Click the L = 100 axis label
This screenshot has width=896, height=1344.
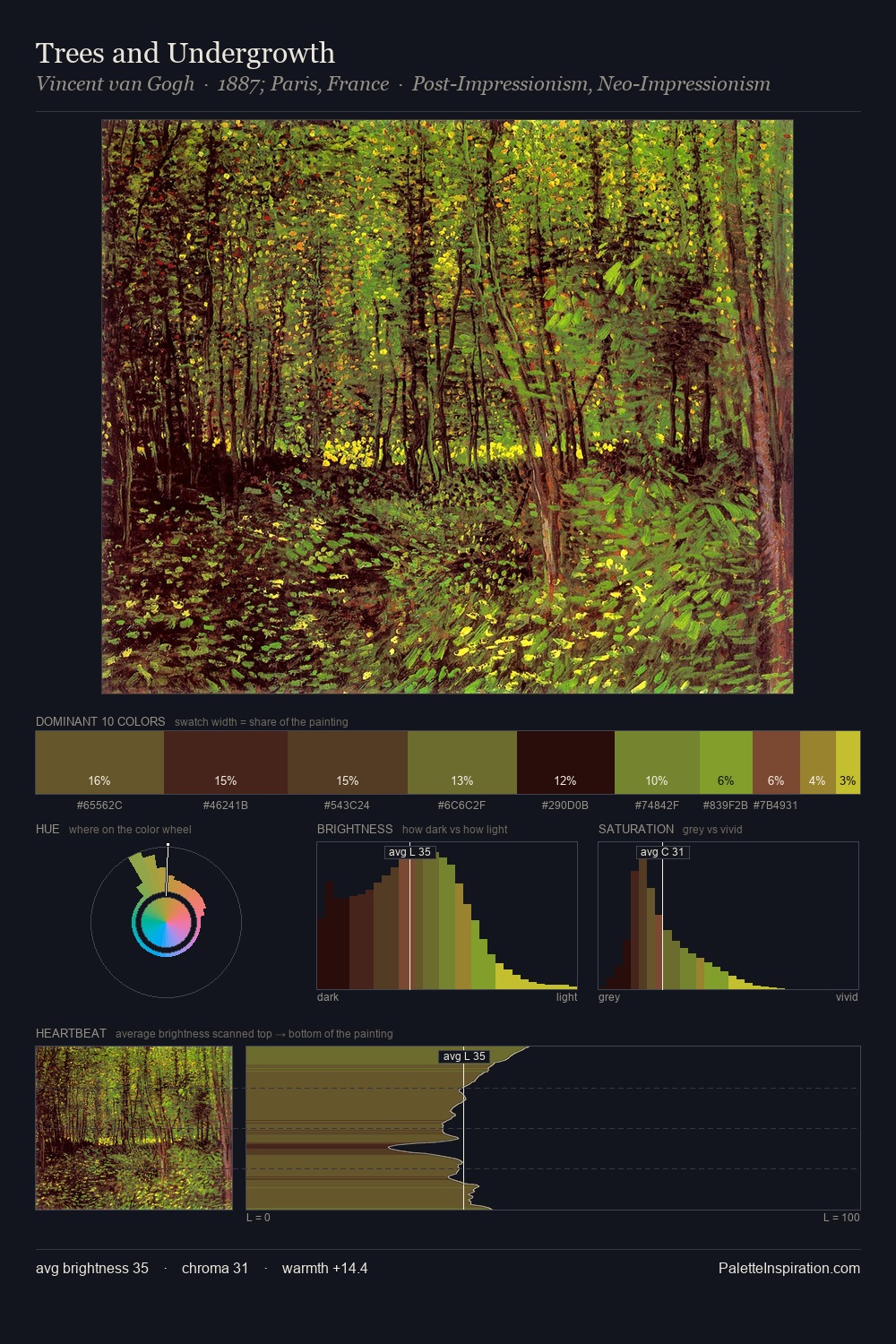coord(841,1218)
